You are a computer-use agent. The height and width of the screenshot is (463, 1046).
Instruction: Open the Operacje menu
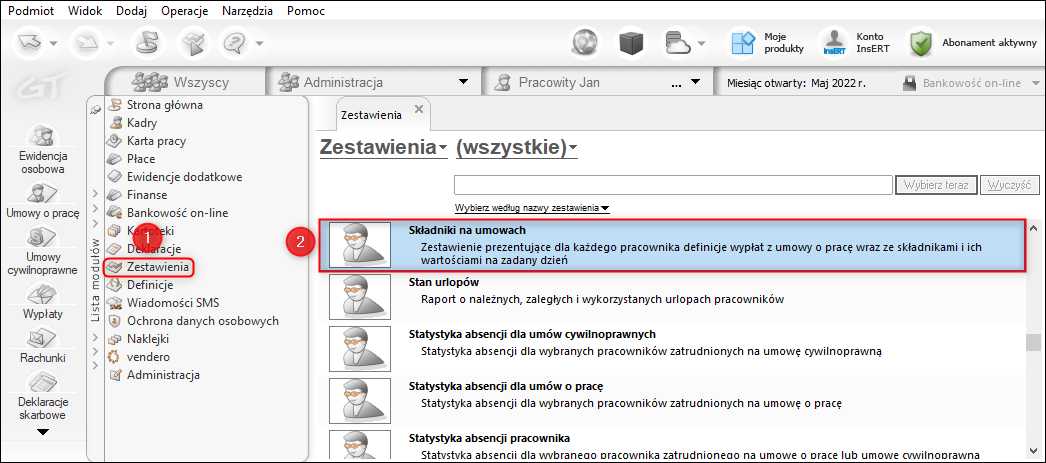tap(185, 11)
